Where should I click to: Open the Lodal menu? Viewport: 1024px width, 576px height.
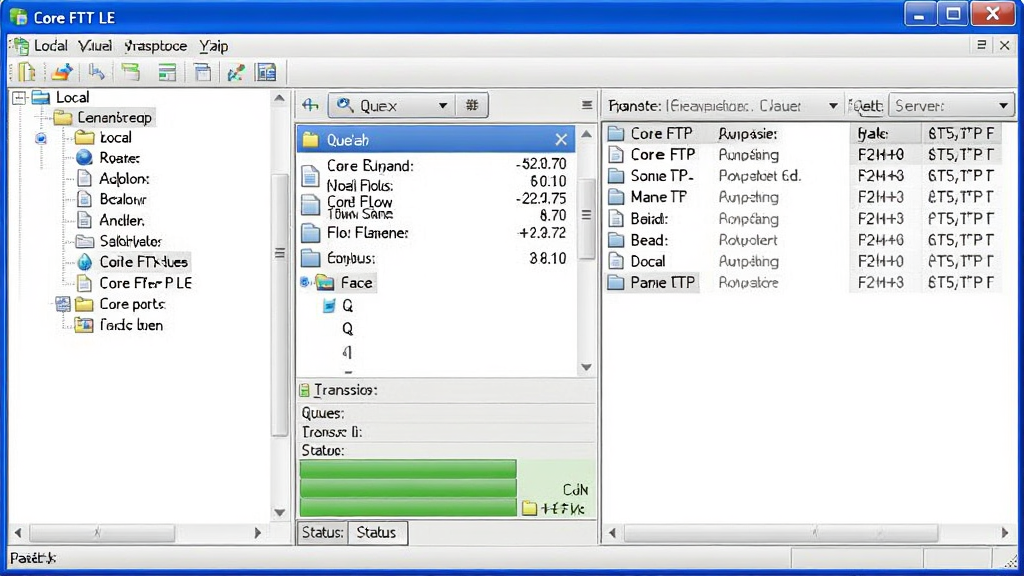tap(51, 46)
